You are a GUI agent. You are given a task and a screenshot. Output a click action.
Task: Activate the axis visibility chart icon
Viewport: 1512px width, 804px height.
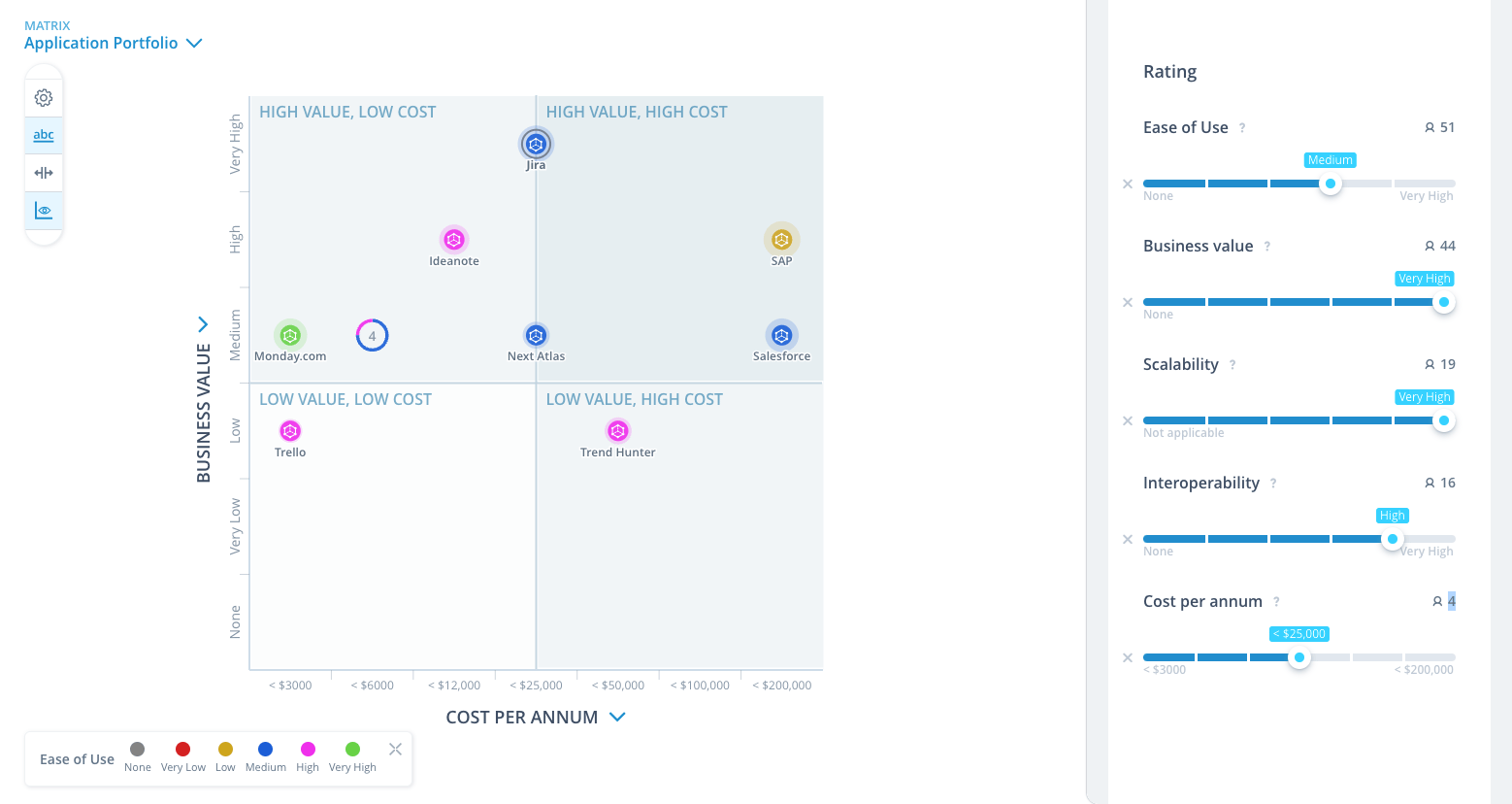43,210
